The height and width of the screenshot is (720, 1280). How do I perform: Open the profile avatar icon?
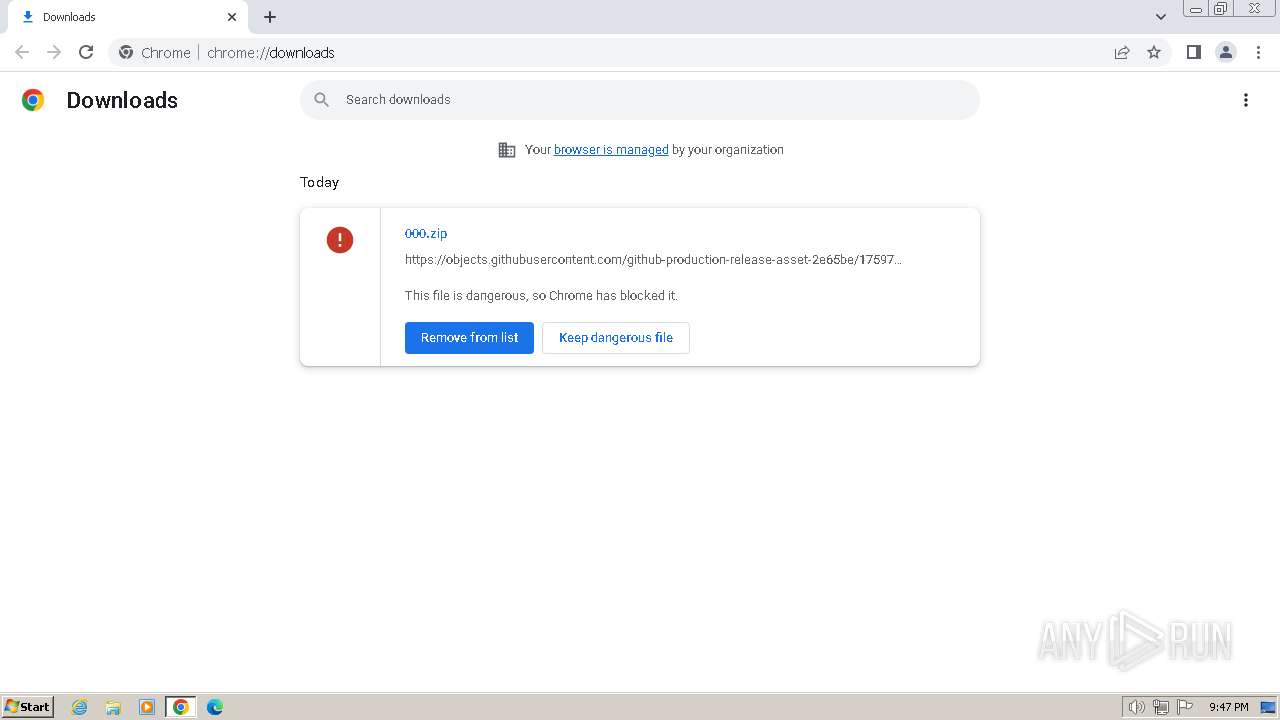(1226, 52)
